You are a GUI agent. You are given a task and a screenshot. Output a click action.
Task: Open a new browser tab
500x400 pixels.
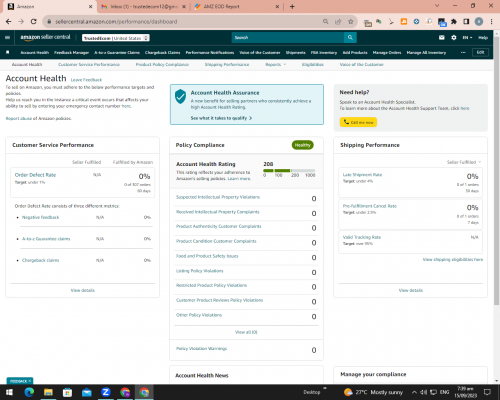click(x=292, y=6)
